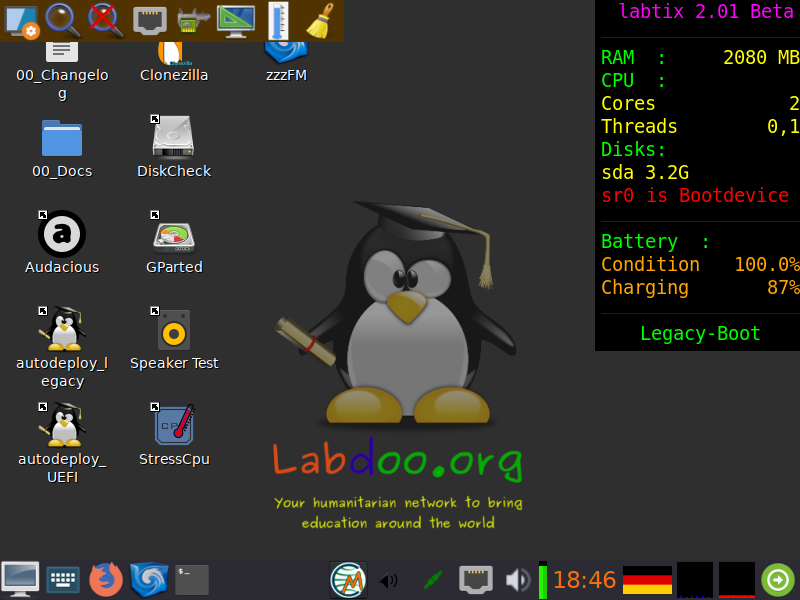Launch the StressCpu shortcut
The width and height of the screenshot is (800, 600).
click(174, 435)
